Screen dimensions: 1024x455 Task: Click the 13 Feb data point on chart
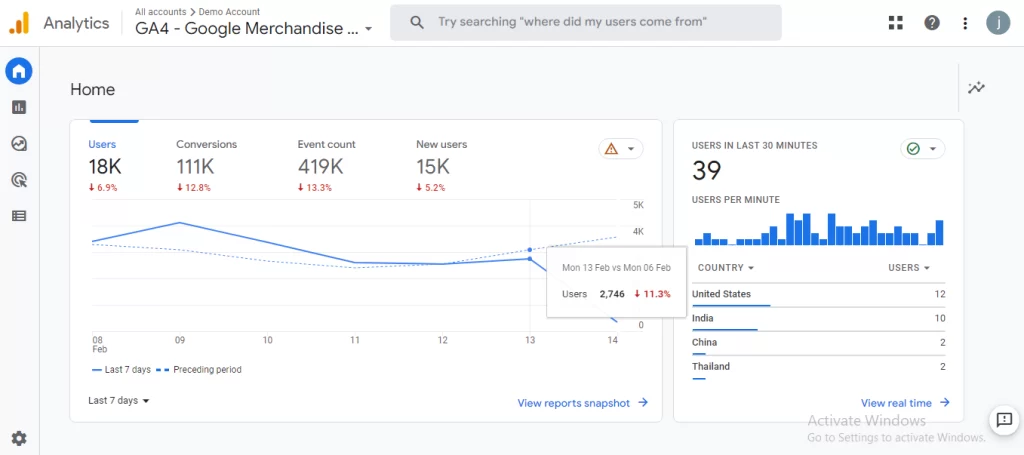(x=530, y=259)
